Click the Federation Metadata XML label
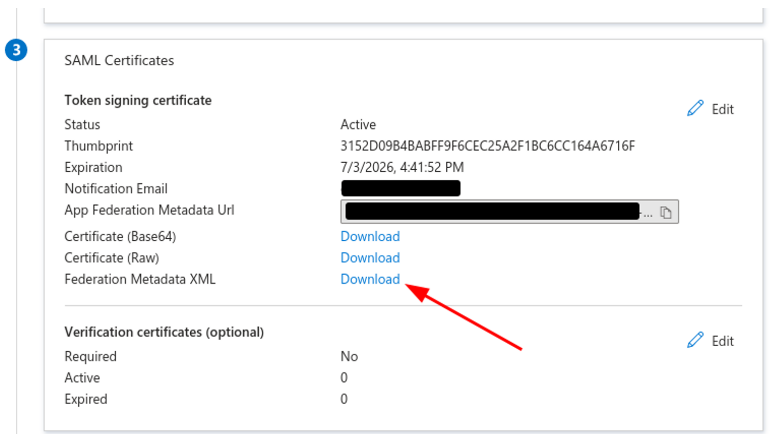This screenshot has width=771, height=434. click(x=139, y=279)
